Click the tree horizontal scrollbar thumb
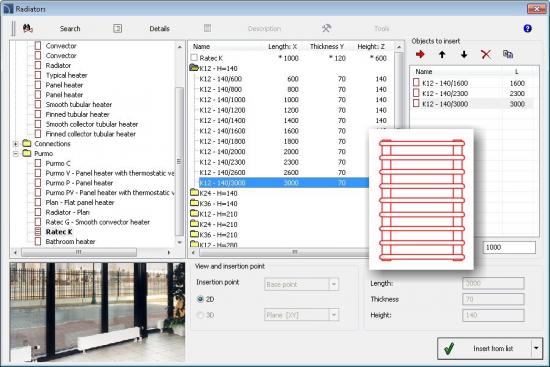550x367 pixels. point(79,252)
